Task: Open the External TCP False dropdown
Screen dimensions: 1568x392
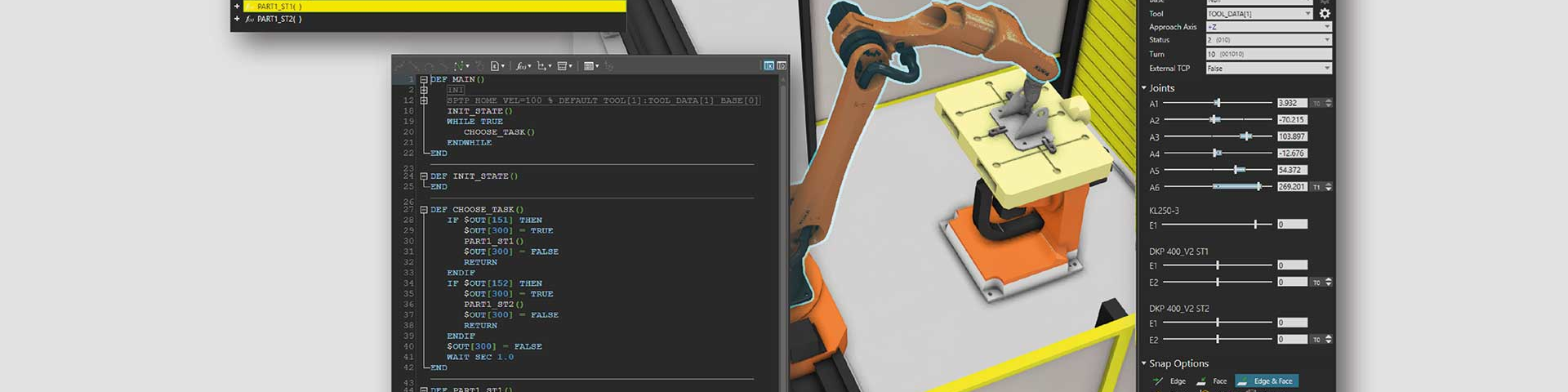Action: point(1269,68)
